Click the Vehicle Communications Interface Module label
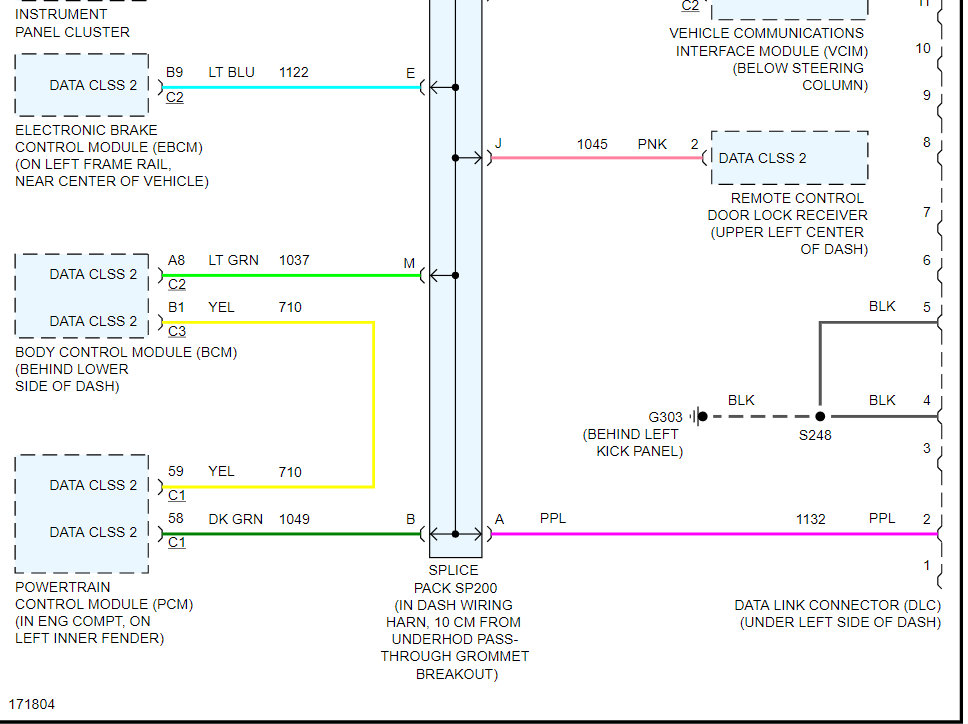The height and width of the screenshot is (724, 968). pos(769,59)
